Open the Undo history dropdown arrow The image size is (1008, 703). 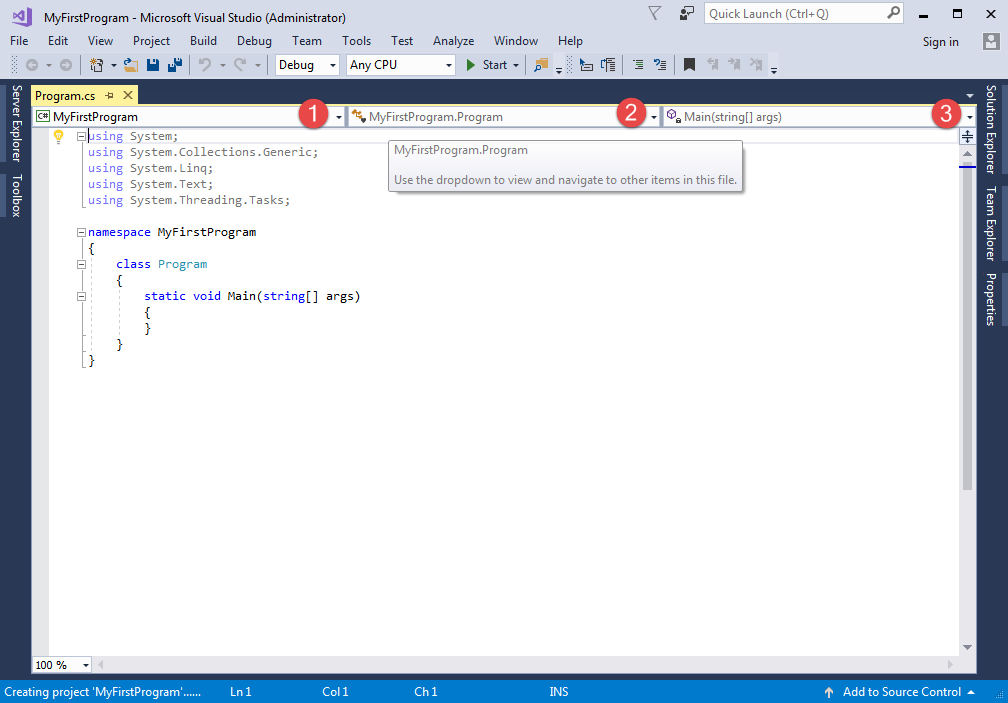(222, 66)
